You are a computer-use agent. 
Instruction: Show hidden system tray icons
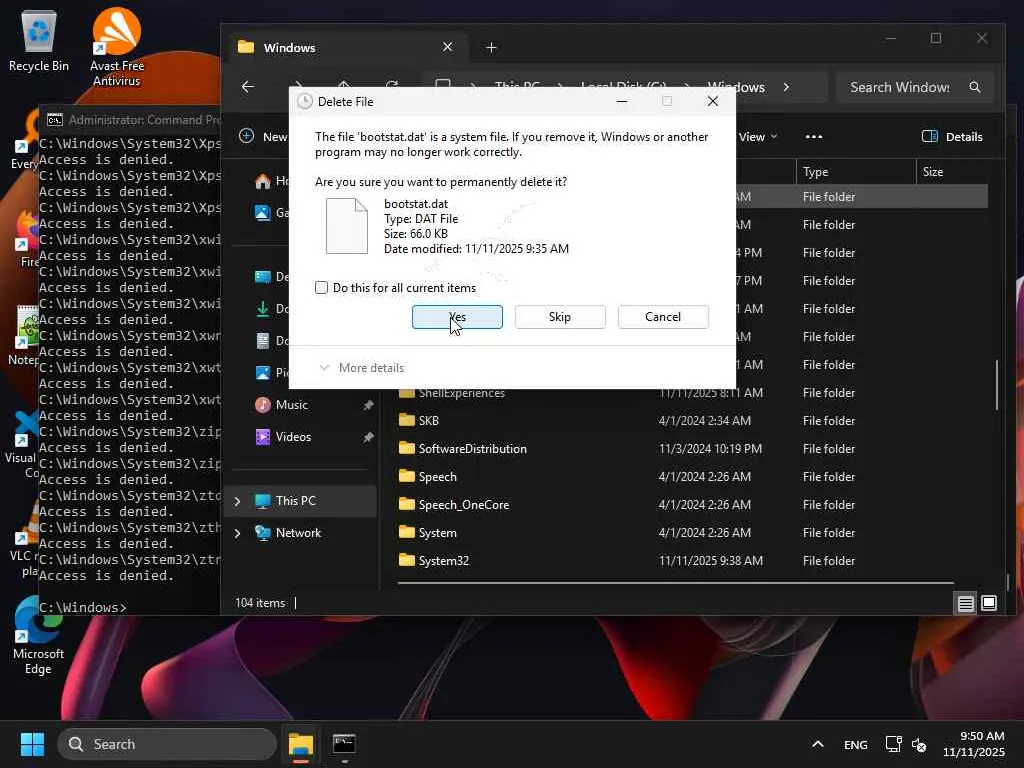[x=817, y=744]
